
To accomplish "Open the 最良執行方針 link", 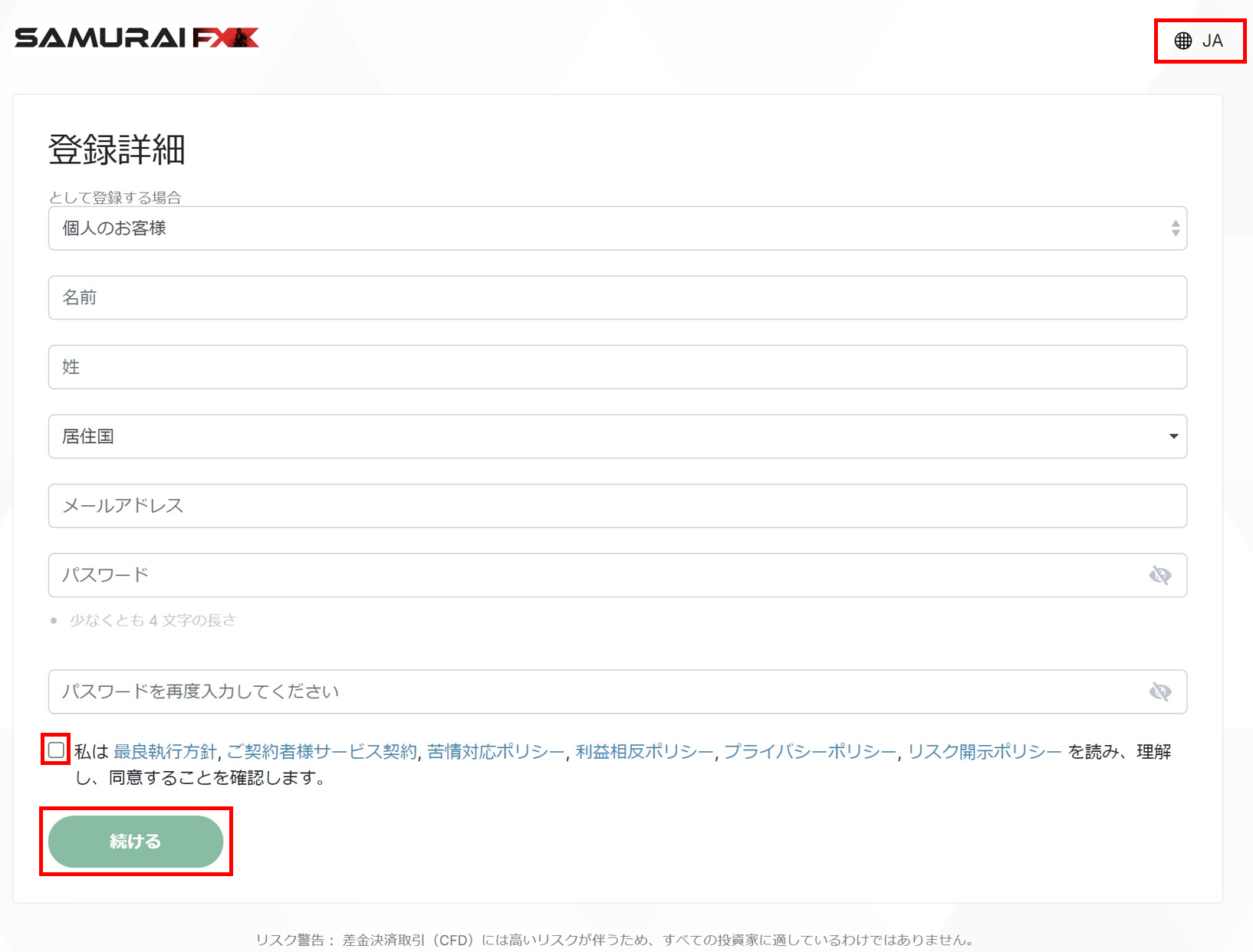I will 165,752.
